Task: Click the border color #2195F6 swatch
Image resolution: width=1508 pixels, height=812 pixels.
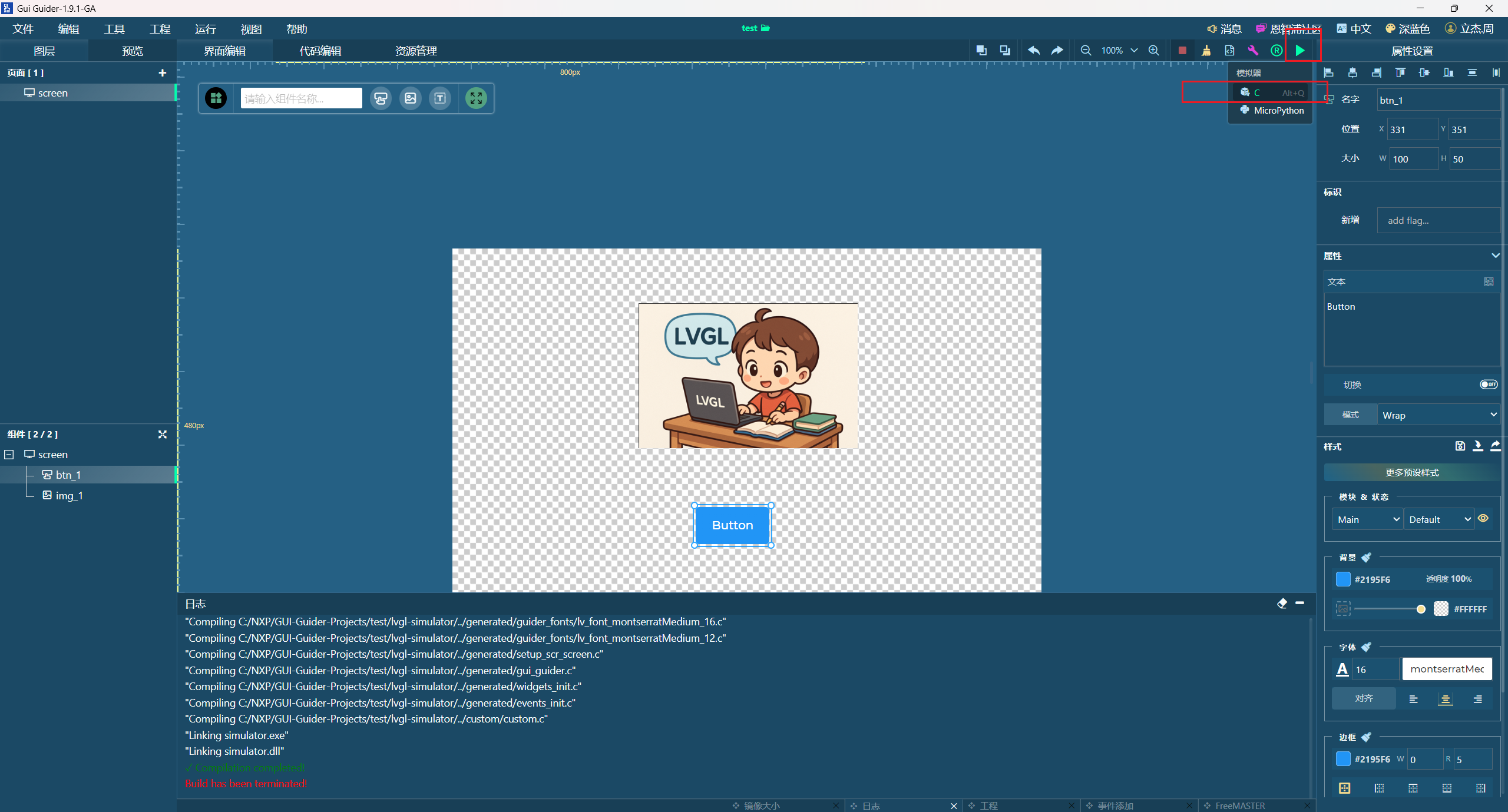Action: pos(1343,759)
